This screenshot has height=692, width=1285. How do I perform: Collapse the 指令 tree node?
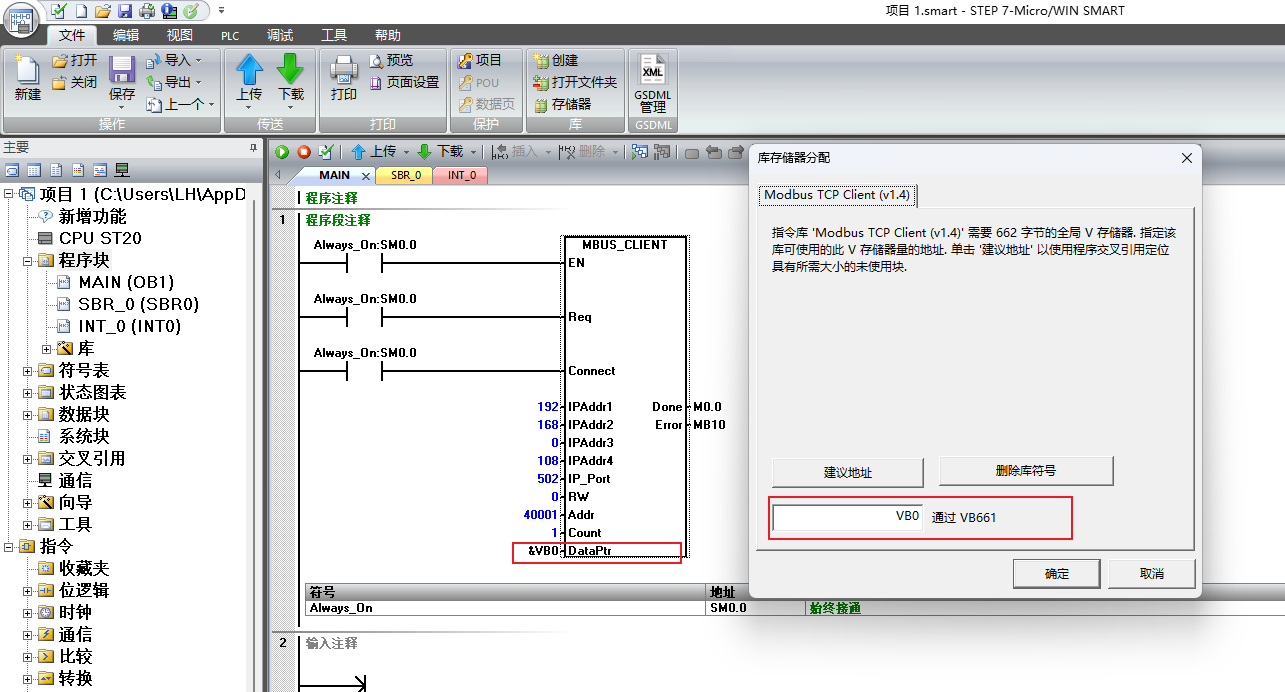[10, 547]
